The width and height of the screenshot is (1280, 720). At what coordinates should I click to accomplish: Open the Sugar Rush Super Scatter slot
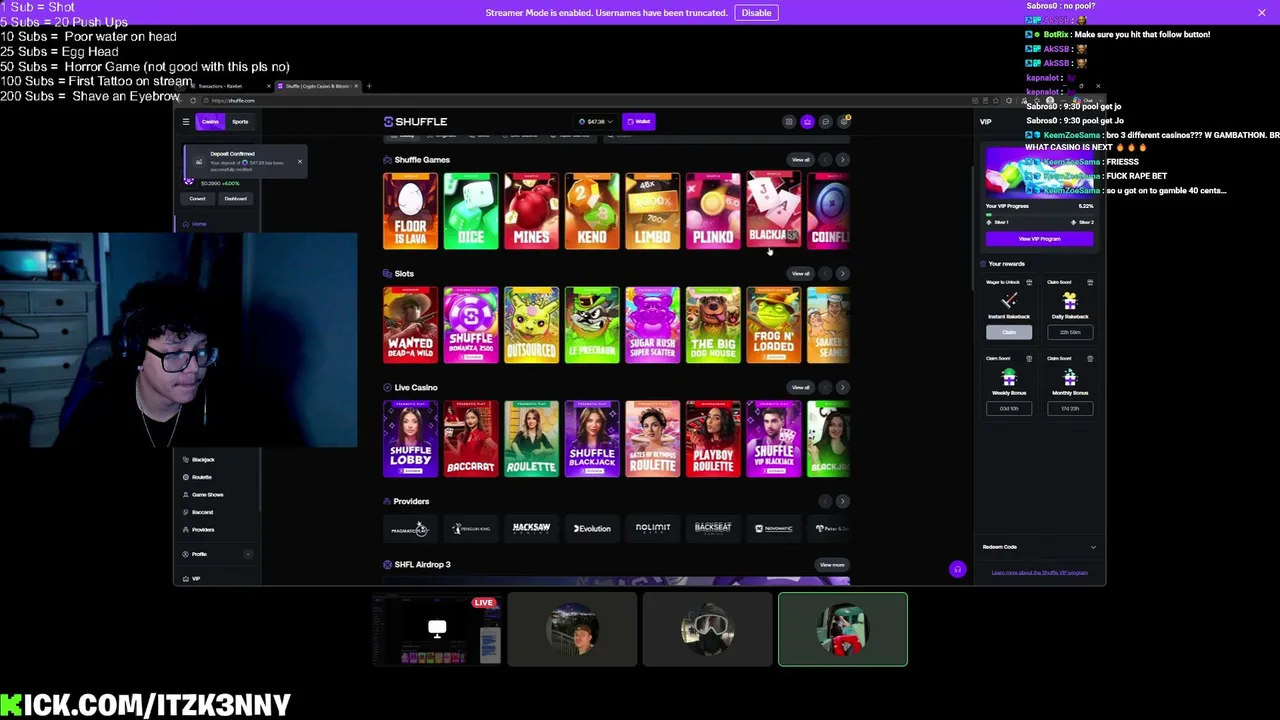tap(652, 325)
